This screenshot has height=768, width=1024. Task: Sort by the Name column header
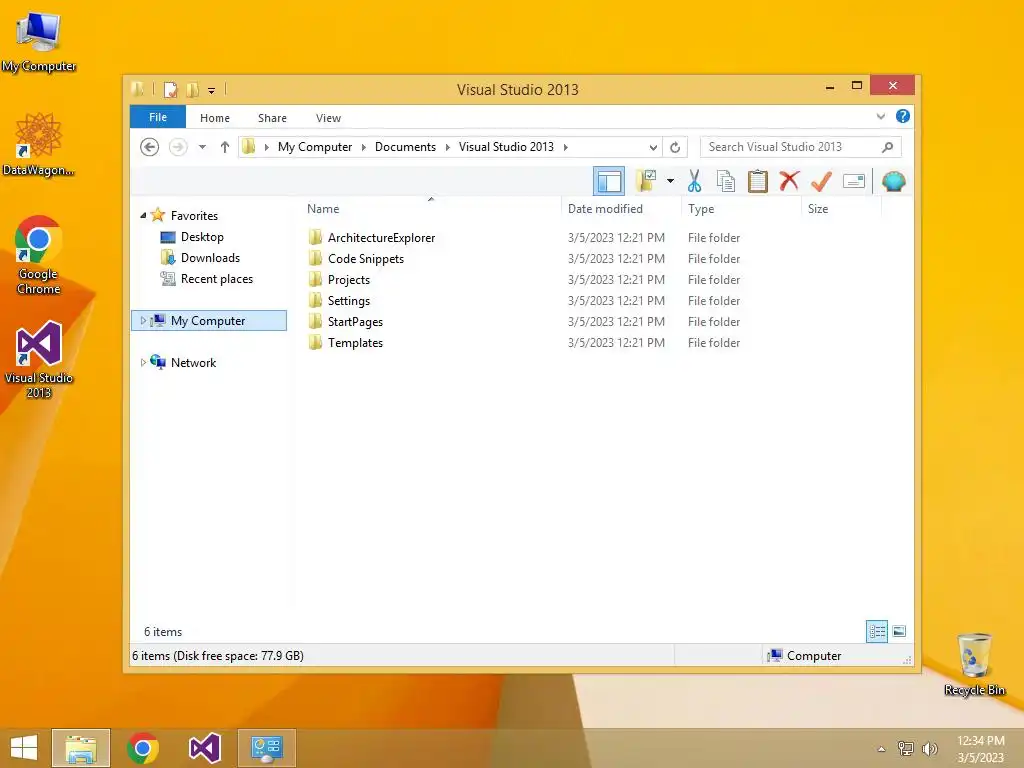coord(323,209)
